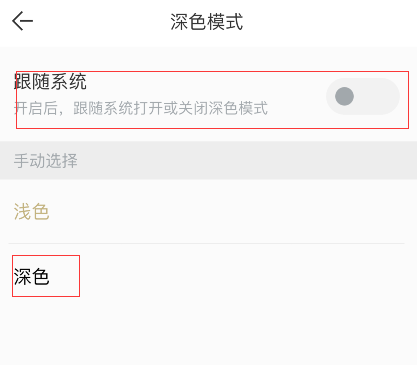
Task: Click the 跟随系统 label text
Action: (50, 82)
